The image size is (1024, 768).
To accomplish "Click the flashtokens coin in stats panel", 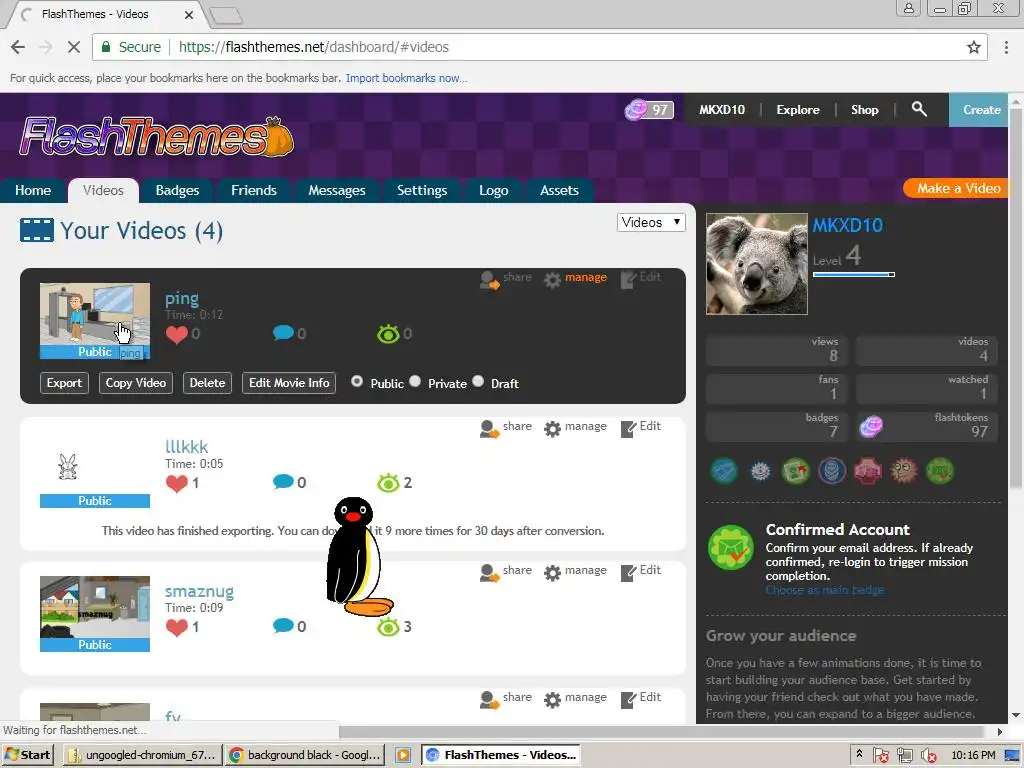I will (871, 427).
